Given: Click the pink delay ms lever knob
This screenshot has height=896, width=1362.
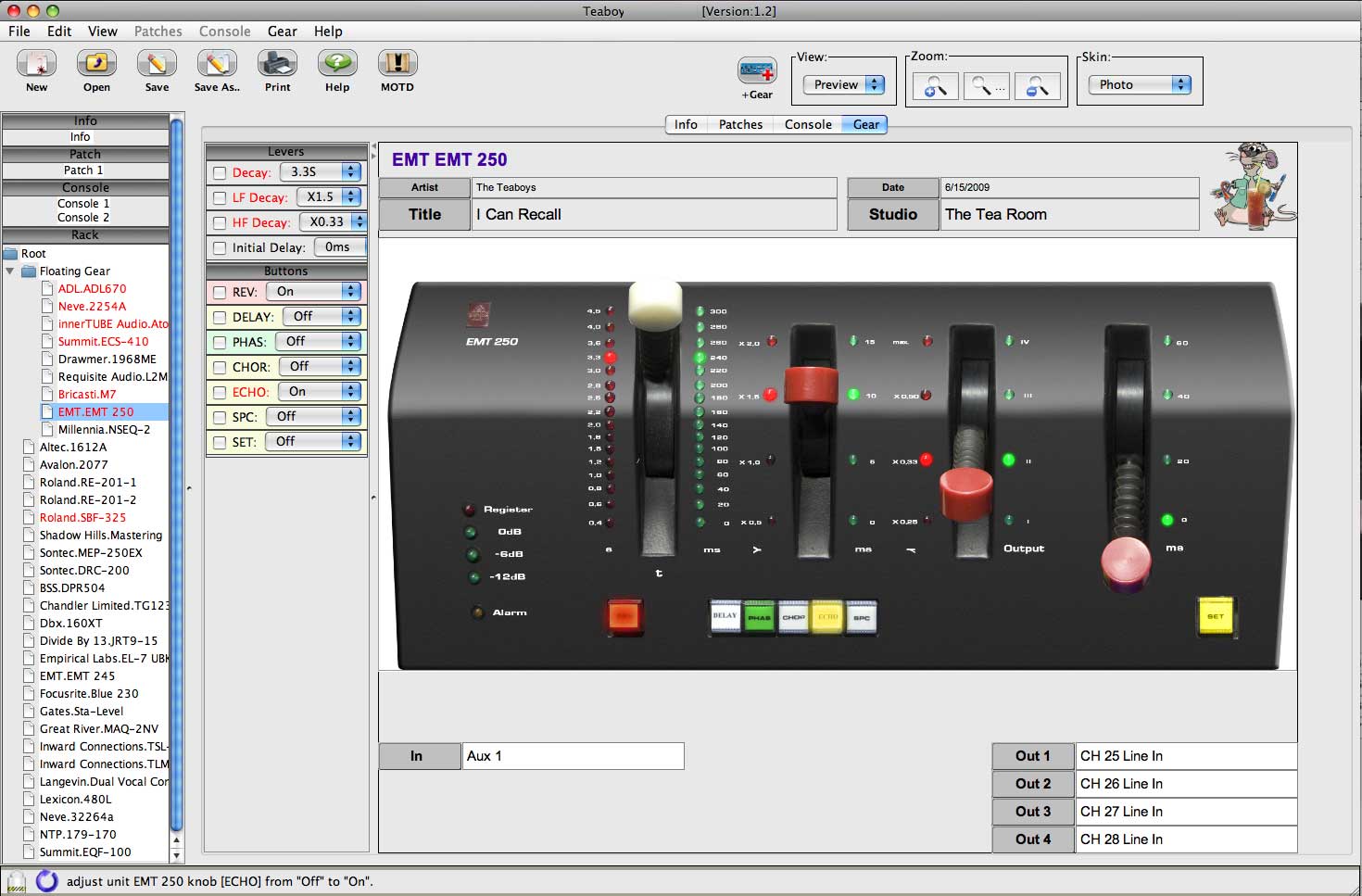Looking at the screenshot, I should (x=1127, y=563).
